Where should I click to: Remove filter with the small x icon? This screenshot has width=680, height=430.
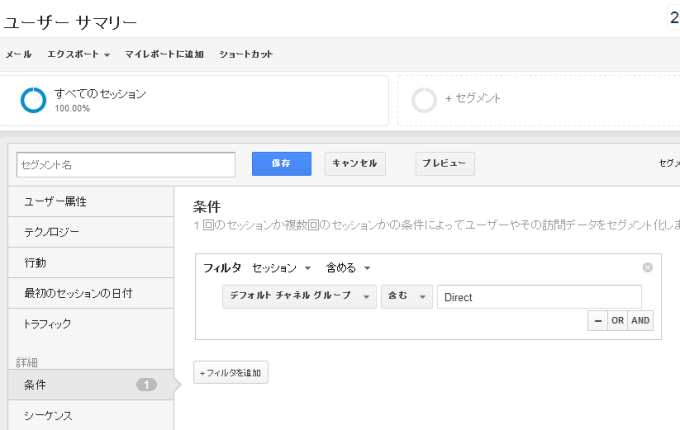click(x=648, y=267)
